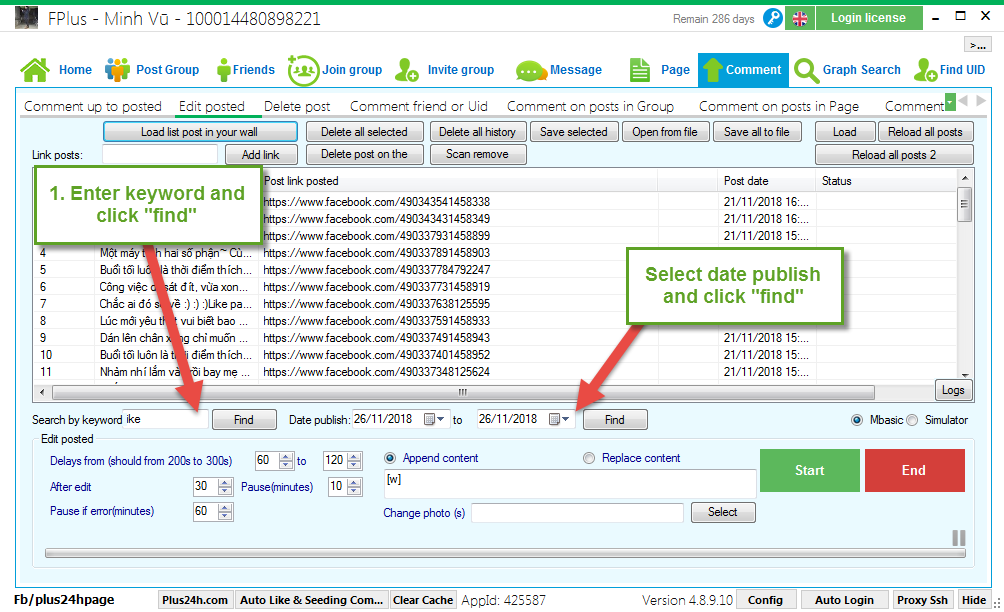Click the Clear Cache button
Screen dimensions: 1004x612
coord(423,600)
